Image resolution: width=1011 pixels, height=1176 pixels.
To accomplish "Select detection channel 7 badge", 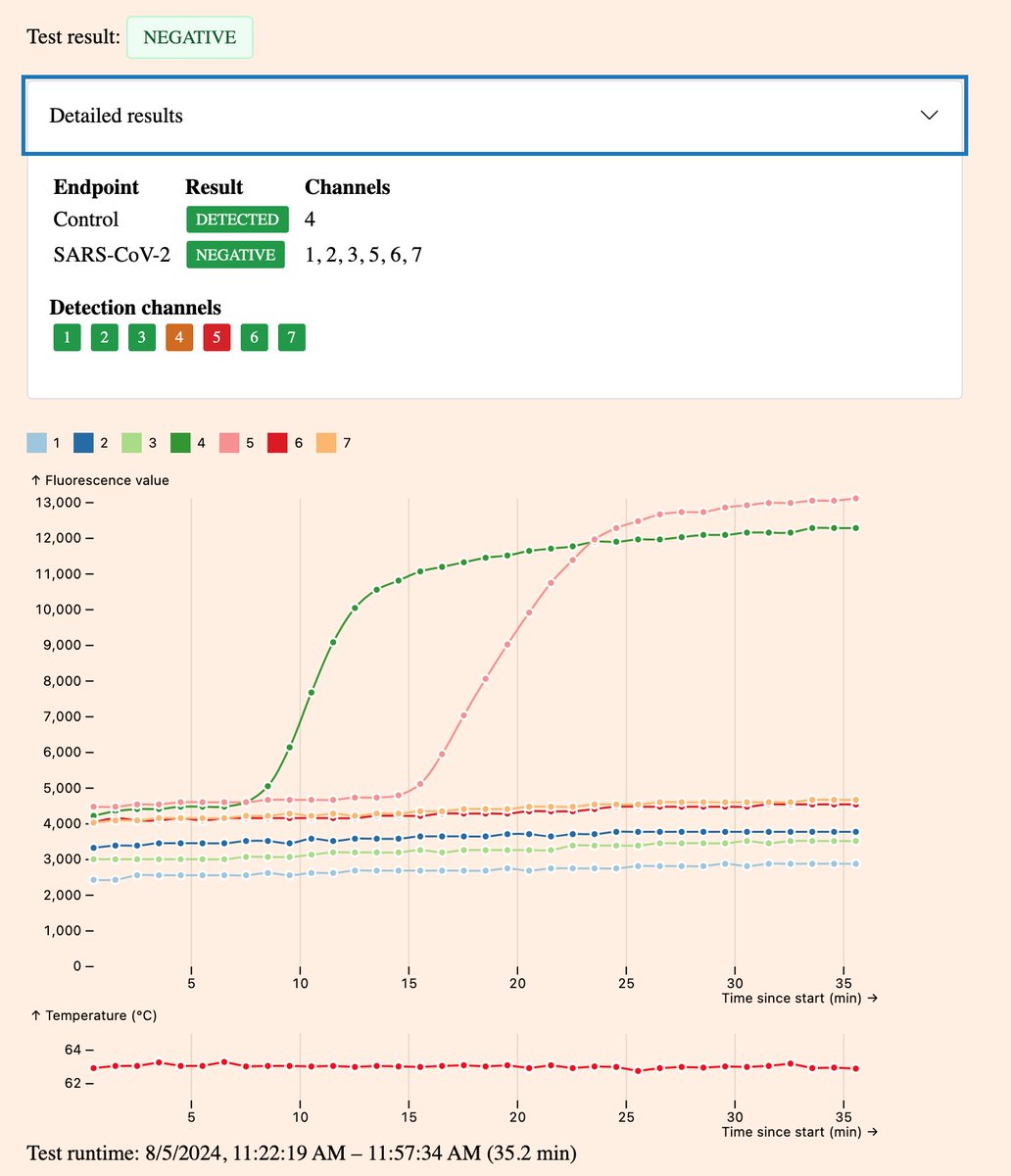I will 291,338.
